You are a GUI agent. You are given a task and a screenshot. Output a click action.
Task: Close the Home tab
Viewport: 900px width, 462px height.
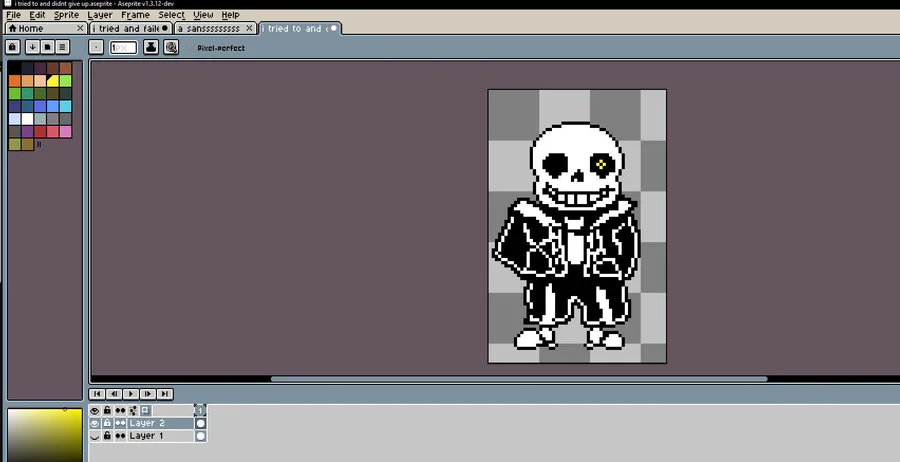tap(80, 28)
